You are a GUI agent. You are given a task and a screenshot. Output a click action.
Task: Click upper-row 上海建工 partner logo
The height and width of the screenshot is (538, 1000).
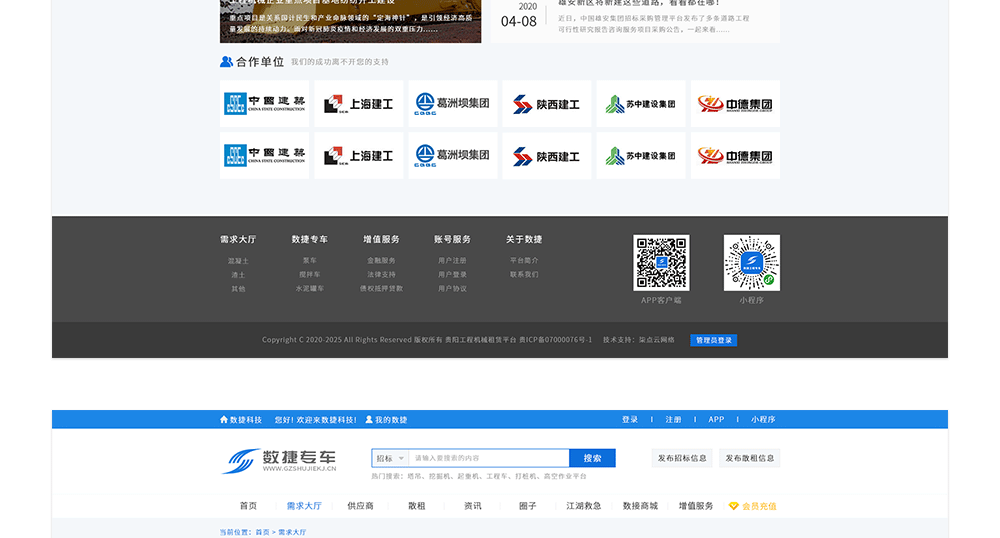tap(359, 103)
